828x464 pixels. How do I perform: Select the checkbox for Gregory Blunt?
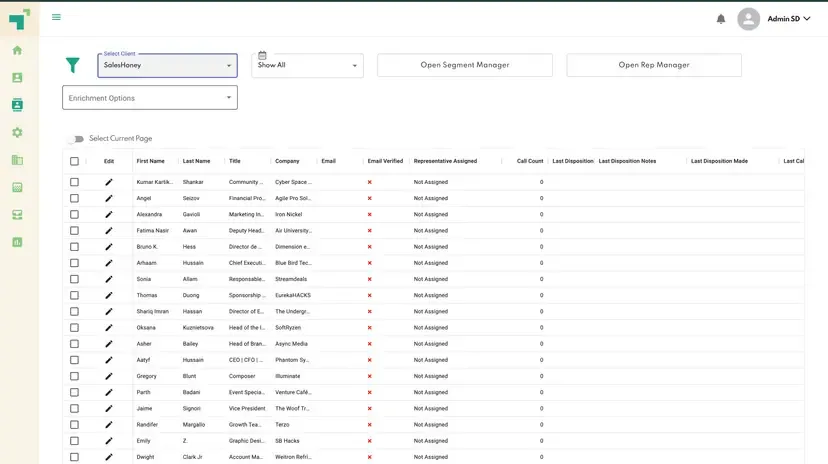74,376
